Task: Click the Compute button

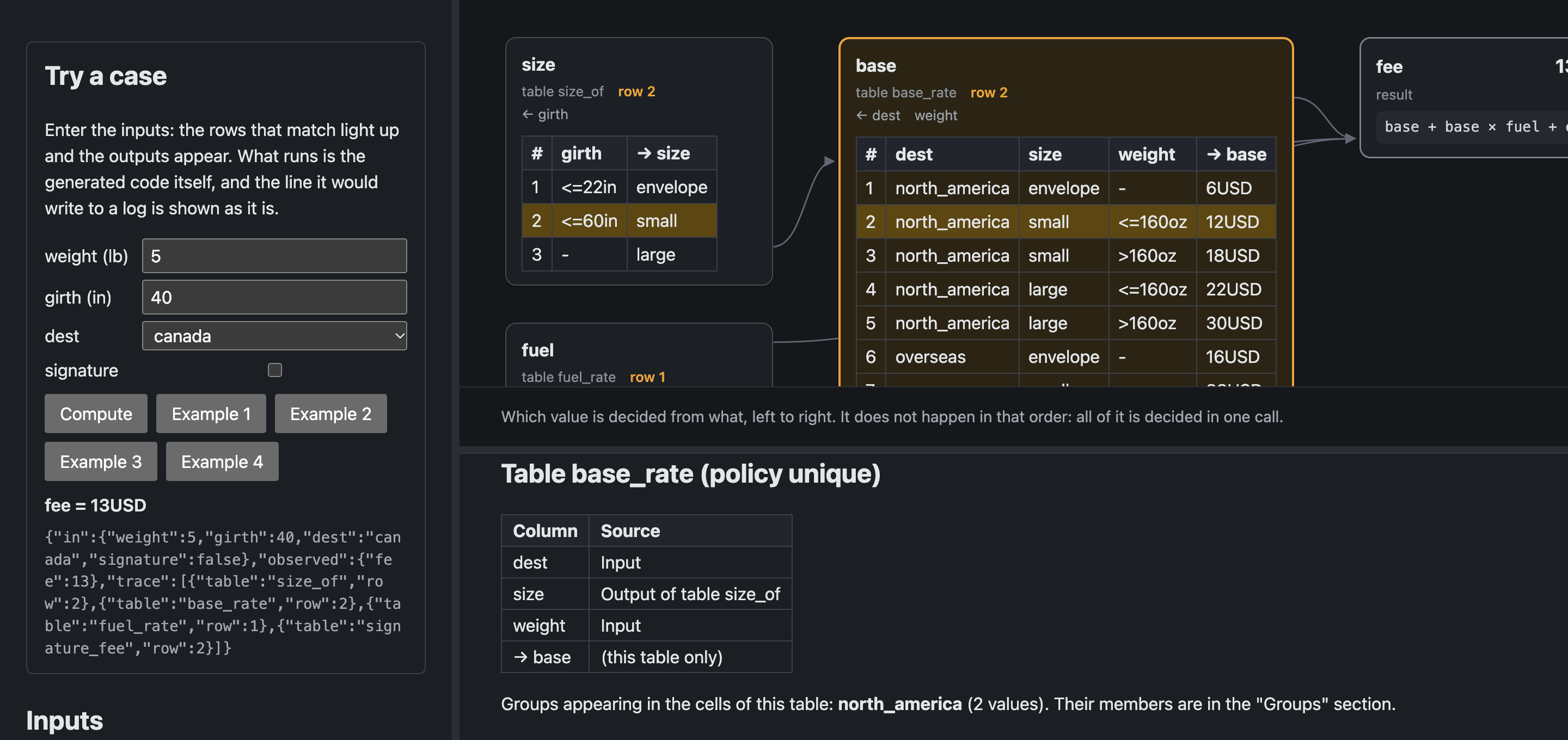Action: point(96,414)
